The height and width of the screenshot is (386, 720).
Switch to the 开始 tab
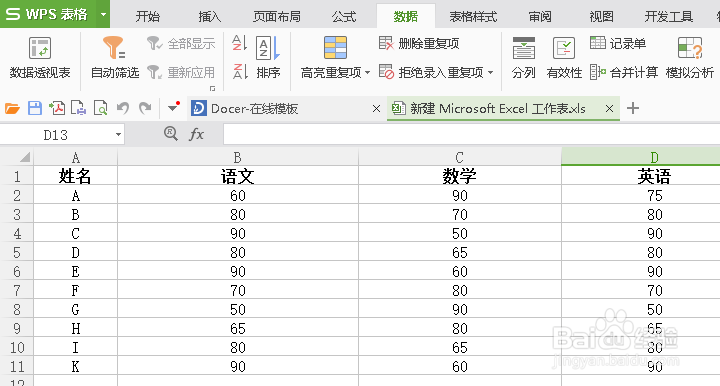[x=148, y=17]
